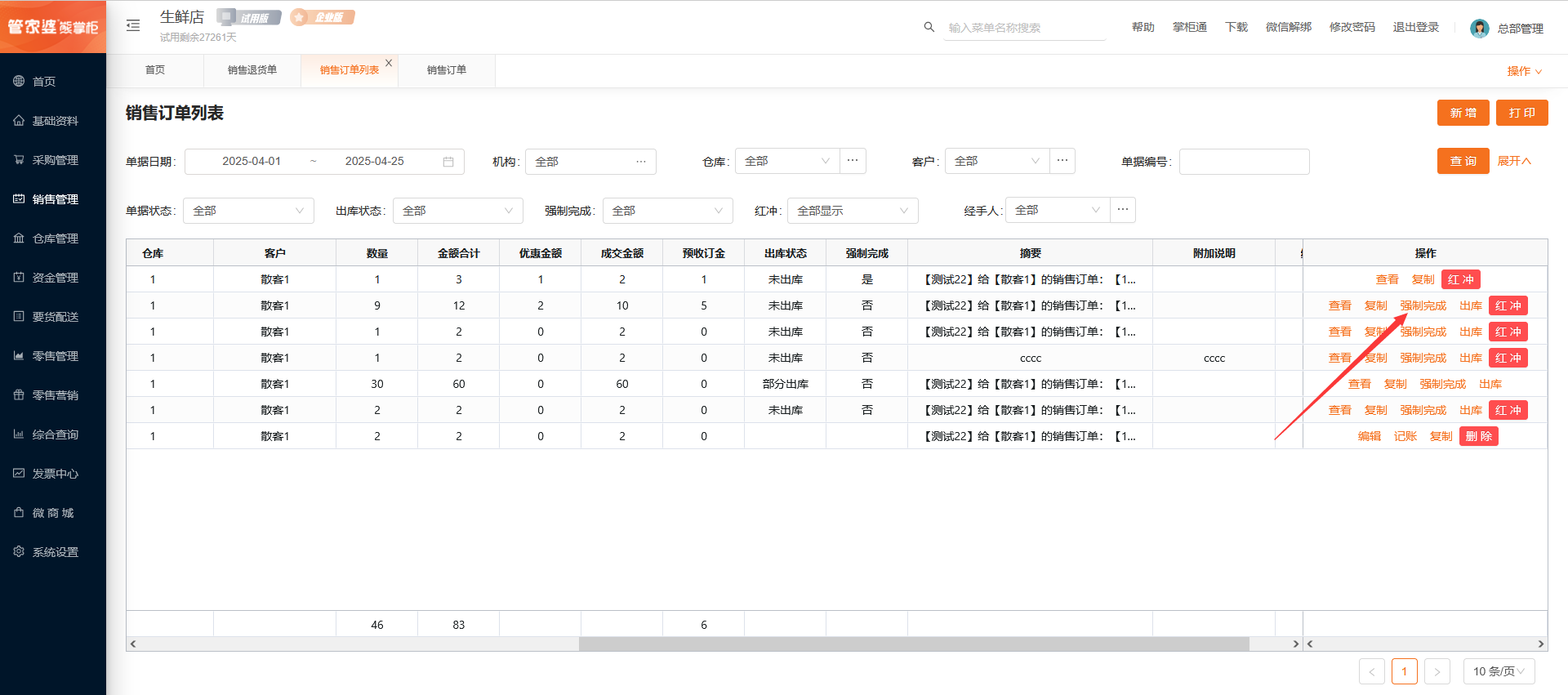This screenshot has height=695, width=1568.
Task: Open the 10 条/页 page size selector
Action: [x=1499, y=671]
